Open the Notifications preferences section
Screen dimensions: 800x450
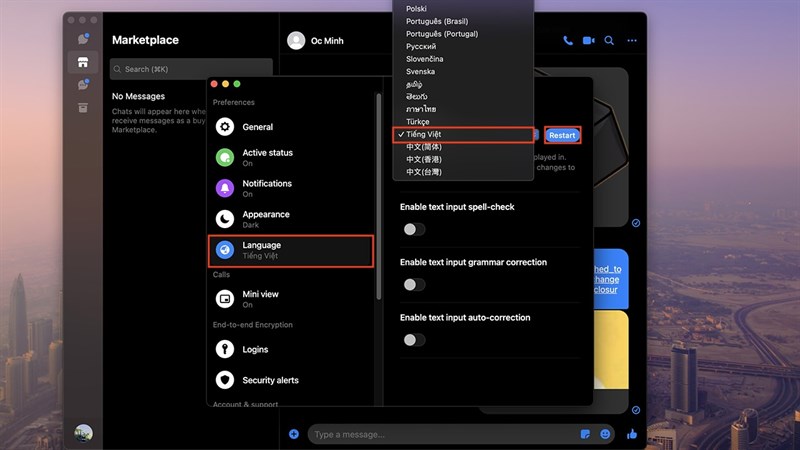(291, 188)
